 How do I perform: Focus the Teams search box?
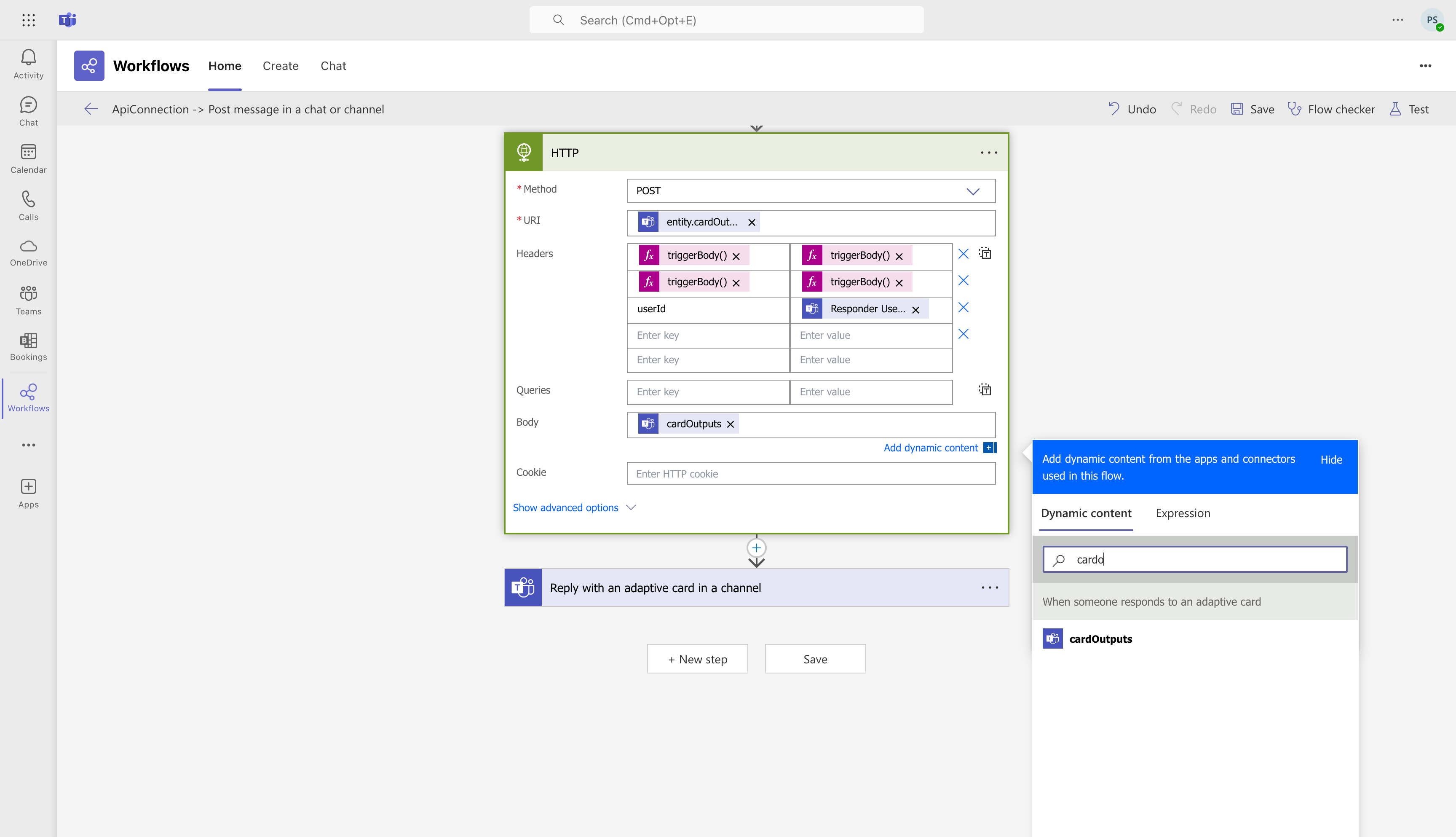click(726, 20)
